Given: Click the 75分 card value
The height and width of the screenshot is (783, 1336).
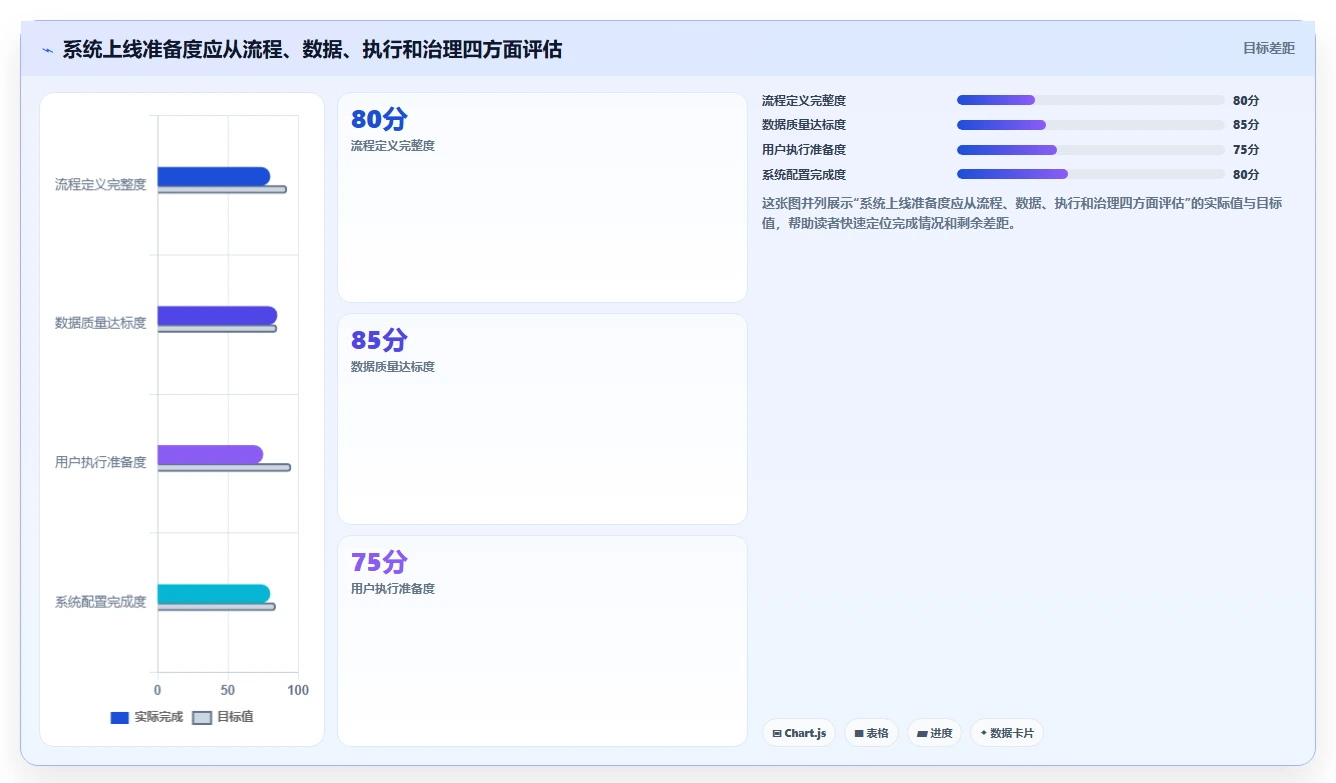Looking at the screenshot, I should 379,562.
